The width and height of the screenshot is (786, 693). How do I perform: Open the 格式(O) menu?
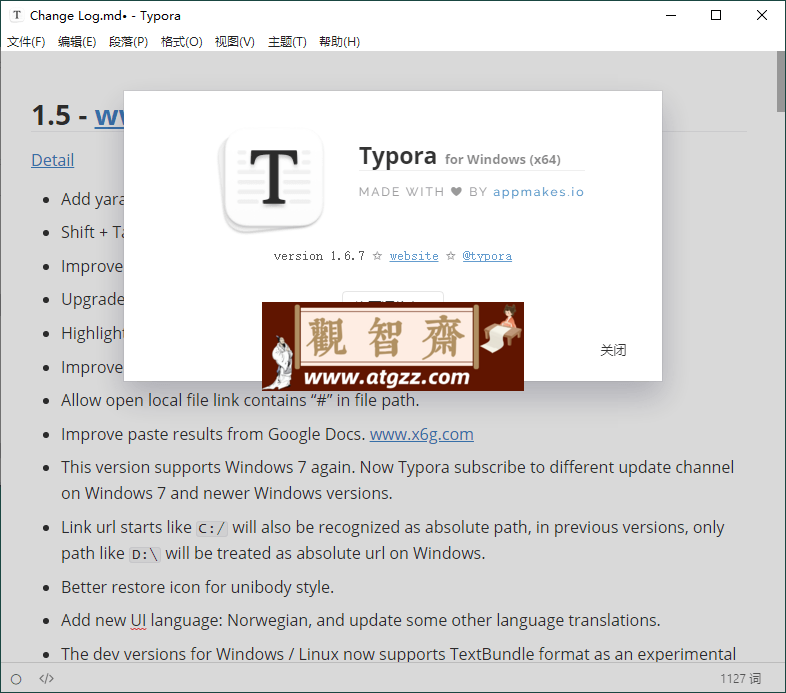point(181,42)
